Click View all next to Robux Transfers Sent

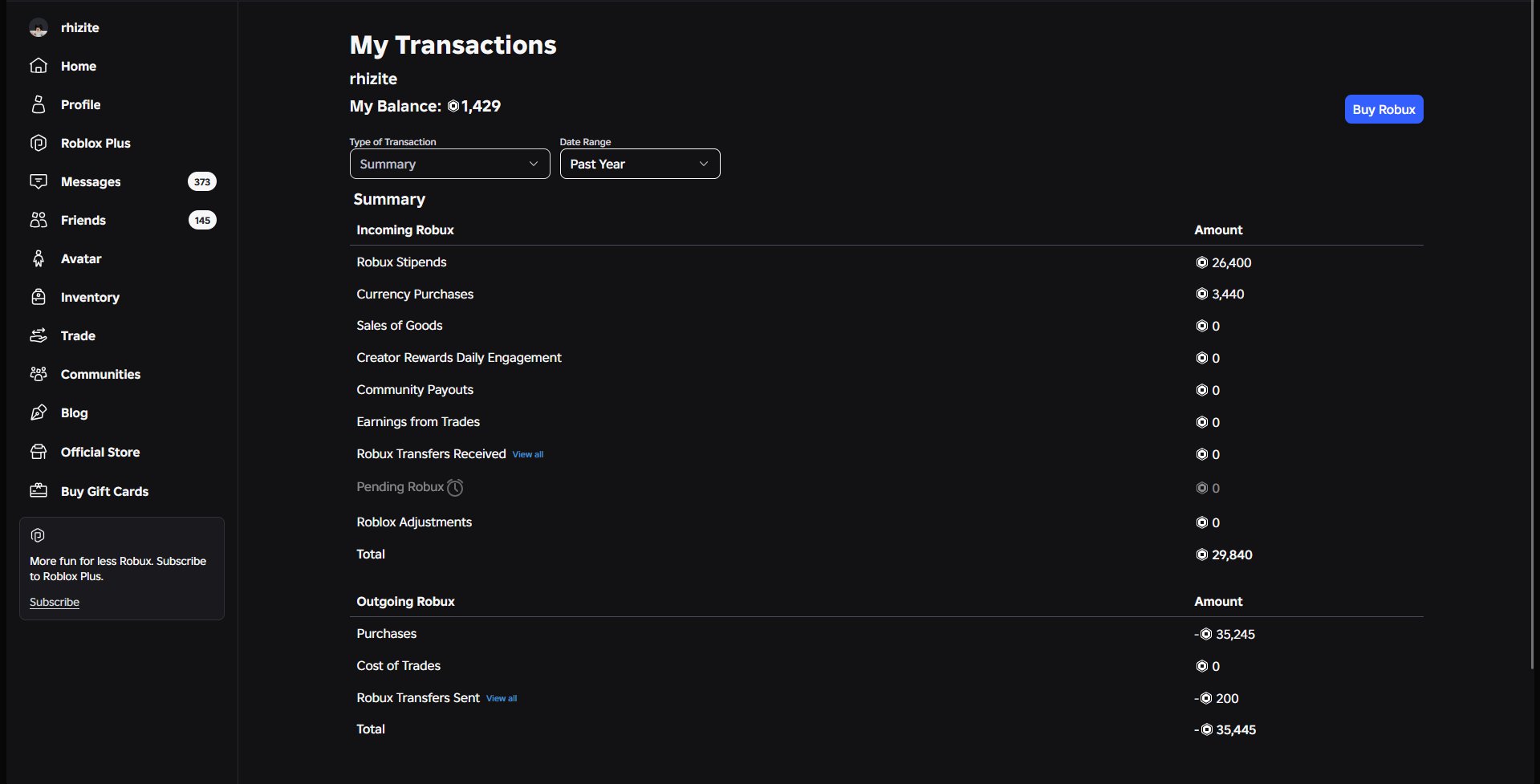(502, 698)
